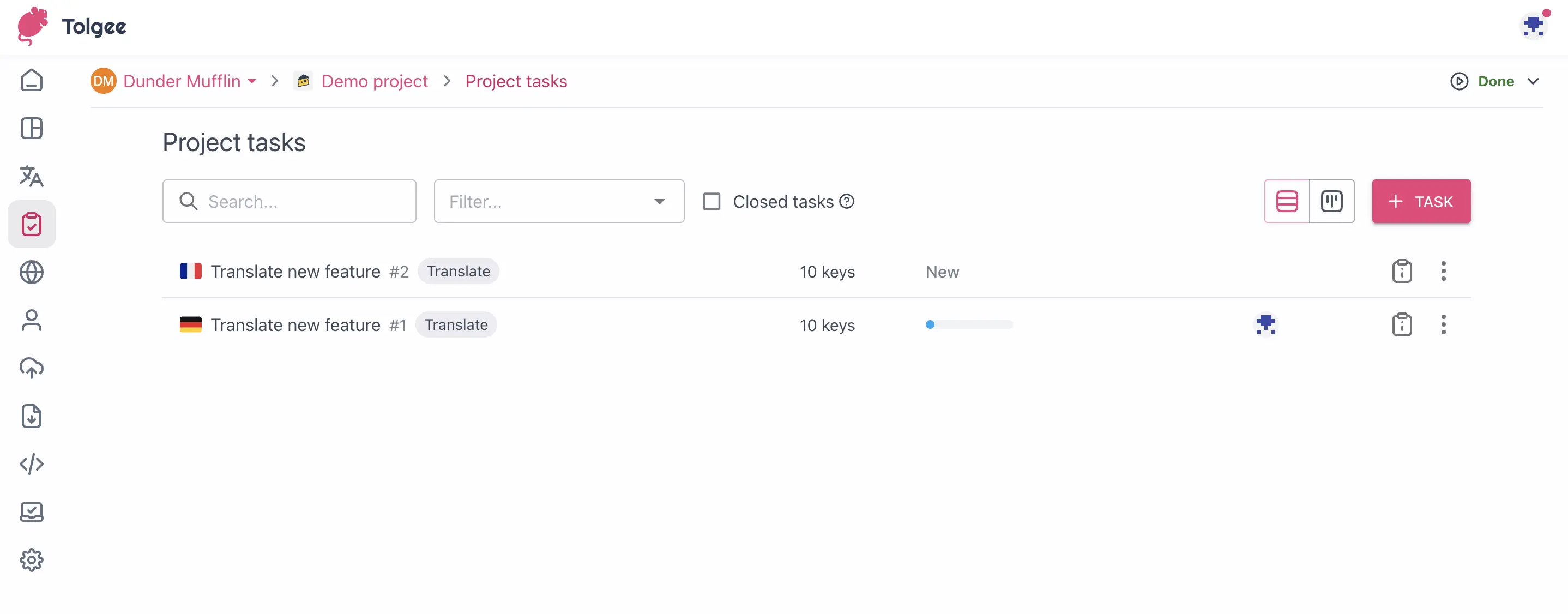Click inside the Search field
Viewport: 1568px width, 614px height.
click(x=289, y=201)
